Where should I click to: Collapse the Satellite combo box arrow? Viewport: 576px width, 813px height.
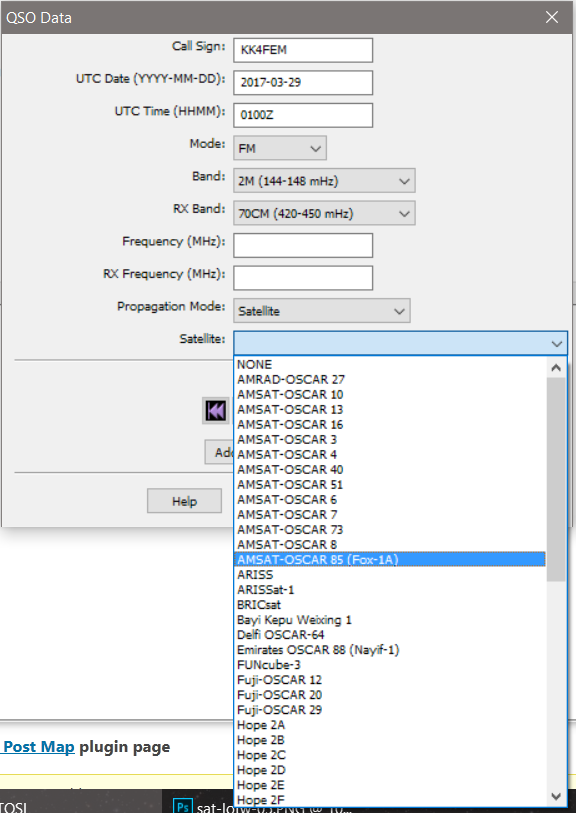(557, 344)
